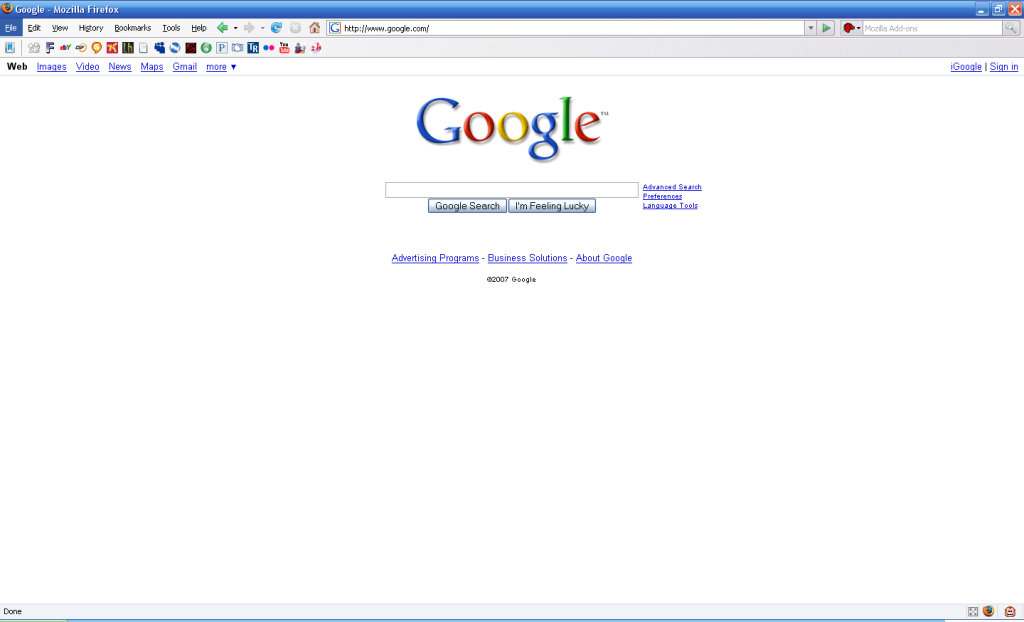Click the Stop loading button
This screenshot has width=1024, height=622.
point(295,28)
